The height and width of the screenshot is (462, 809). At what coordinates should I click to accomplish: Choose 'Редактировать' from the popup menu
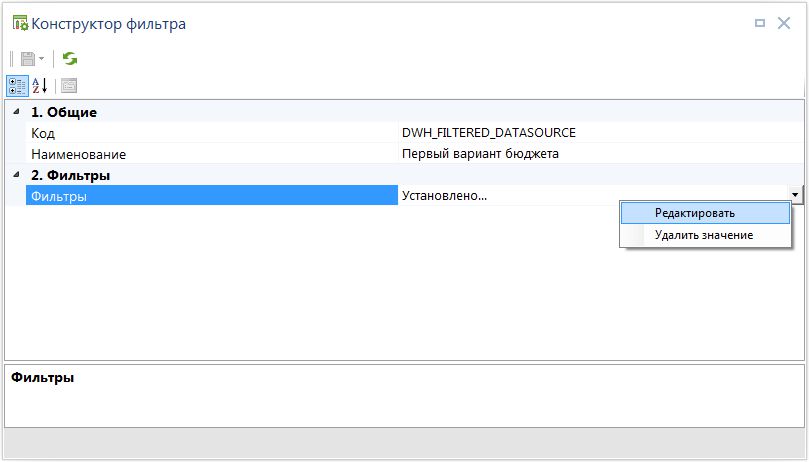pyautogui.click(x=695, y=213)
